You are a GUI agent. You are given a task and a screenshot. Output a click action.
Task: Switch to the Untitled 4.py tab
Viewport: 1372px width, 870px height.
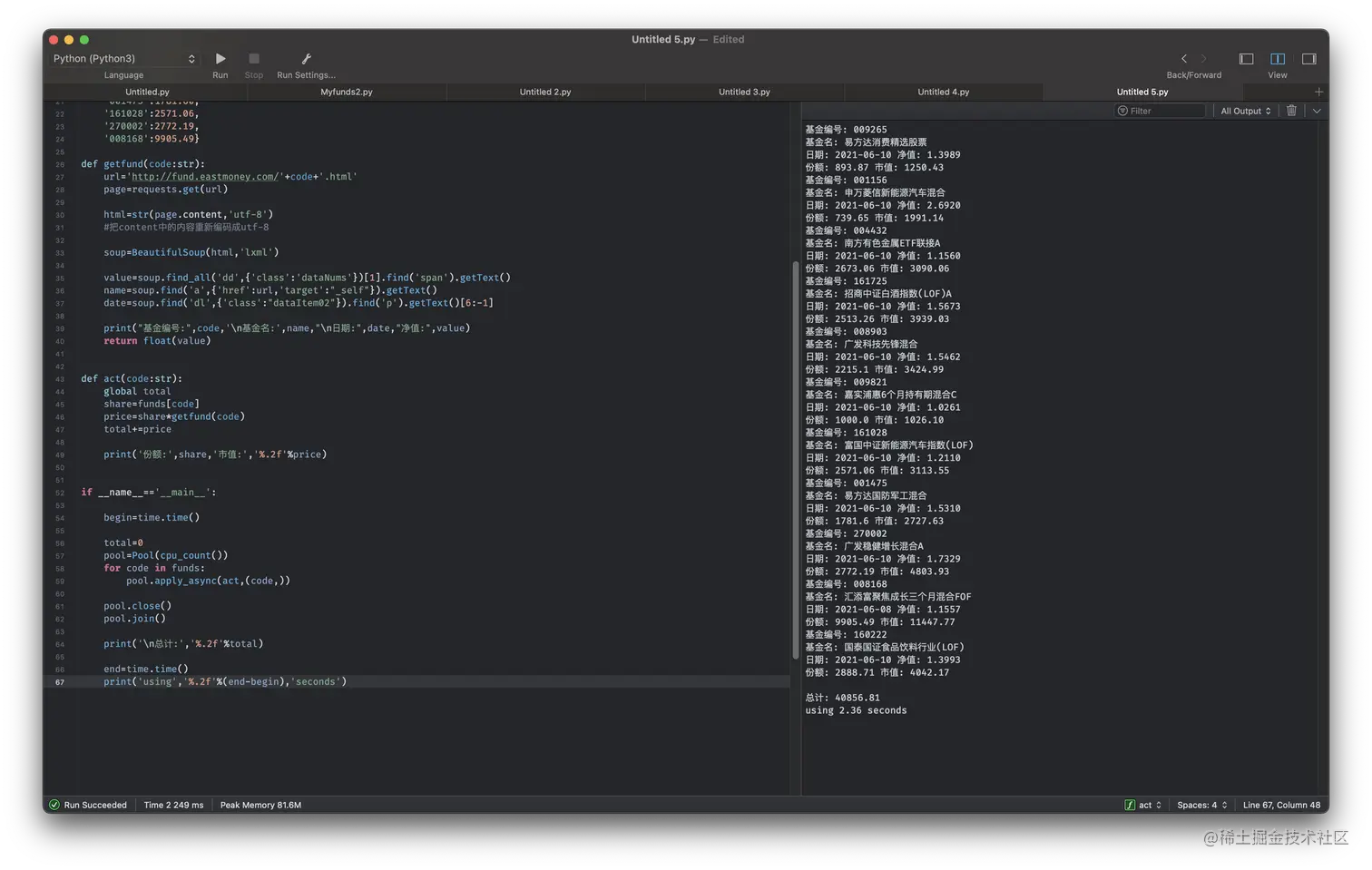(x=943, y=92)
